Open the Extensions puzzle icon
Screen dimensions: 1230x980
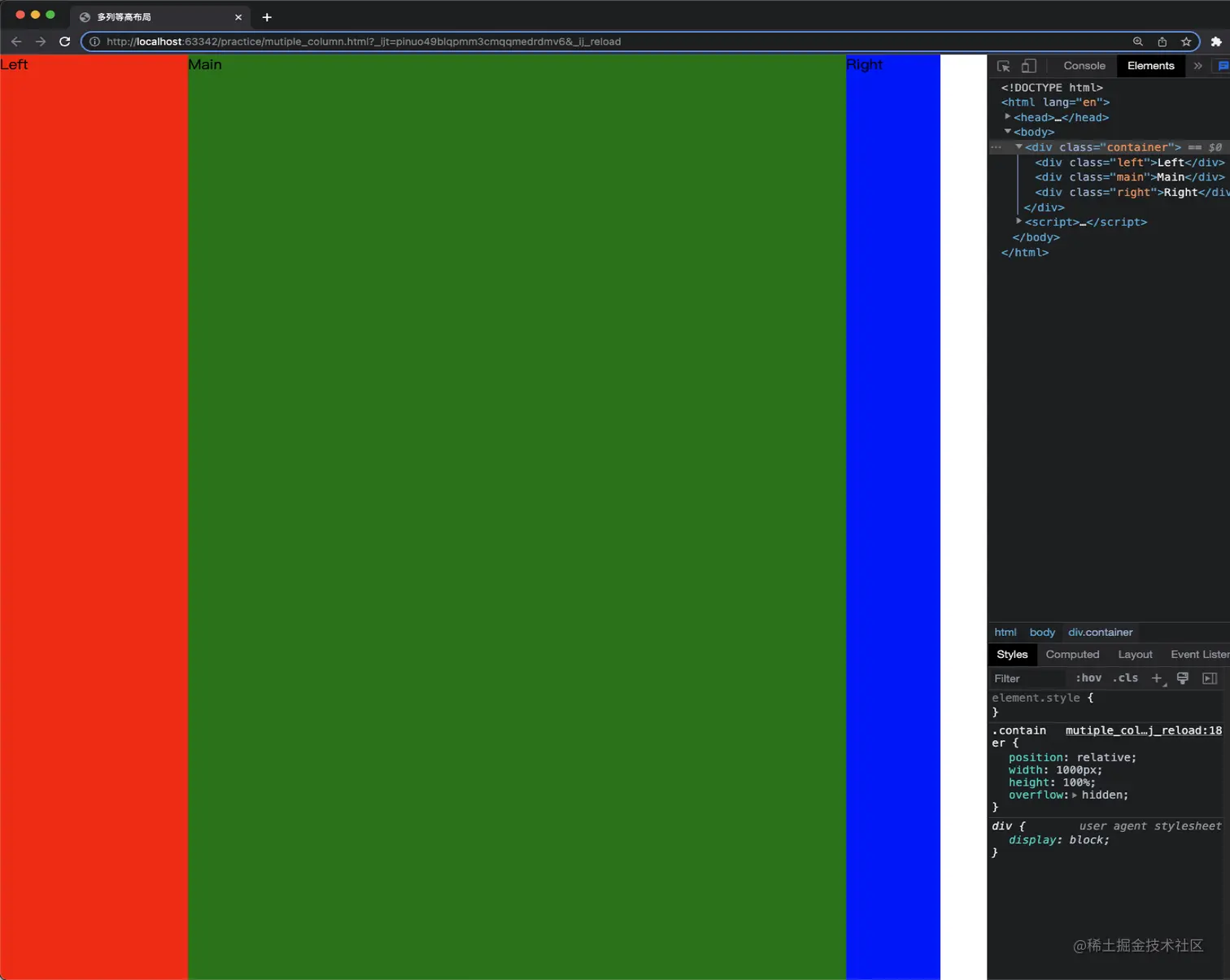click(x=1216, y=41)
